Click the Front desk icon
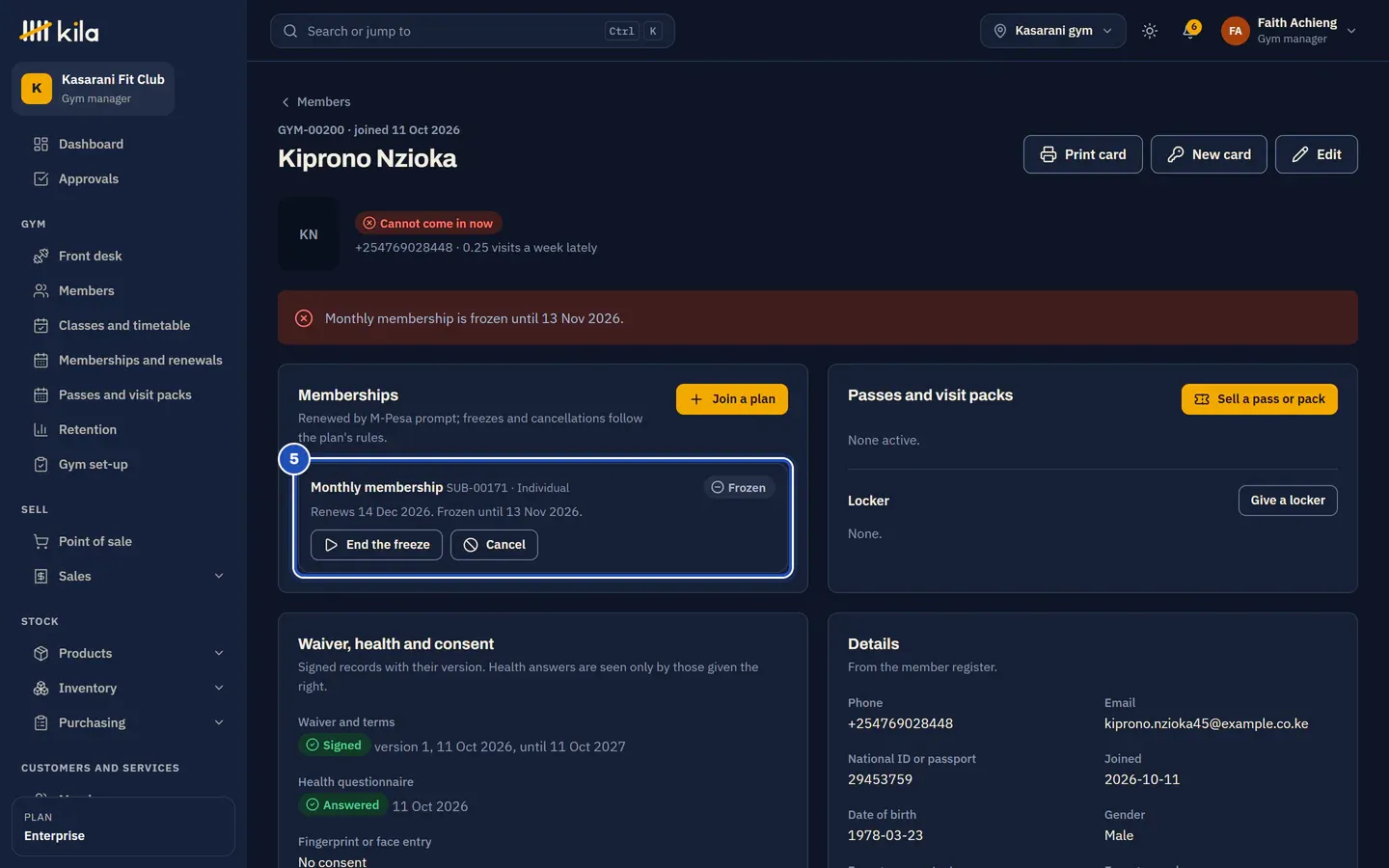Image resolution: width=1389 pixels, height=868 pixels. click(41, 256)
